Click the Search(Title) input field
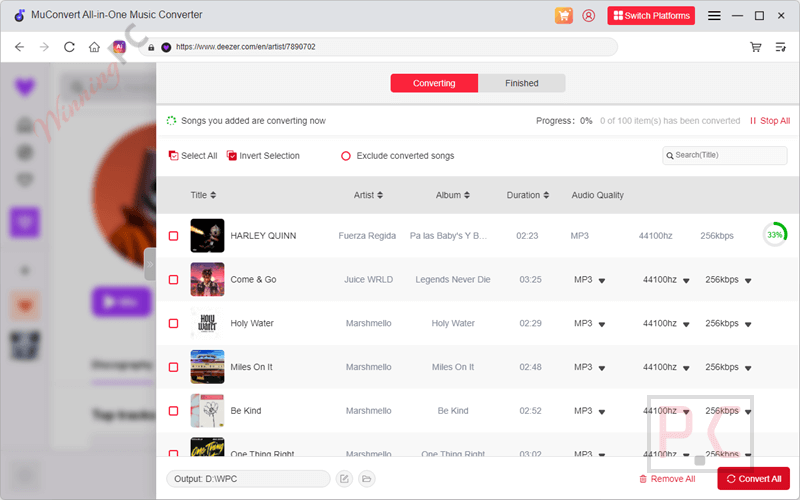800x500 pixels. click(x=724, y=155)
